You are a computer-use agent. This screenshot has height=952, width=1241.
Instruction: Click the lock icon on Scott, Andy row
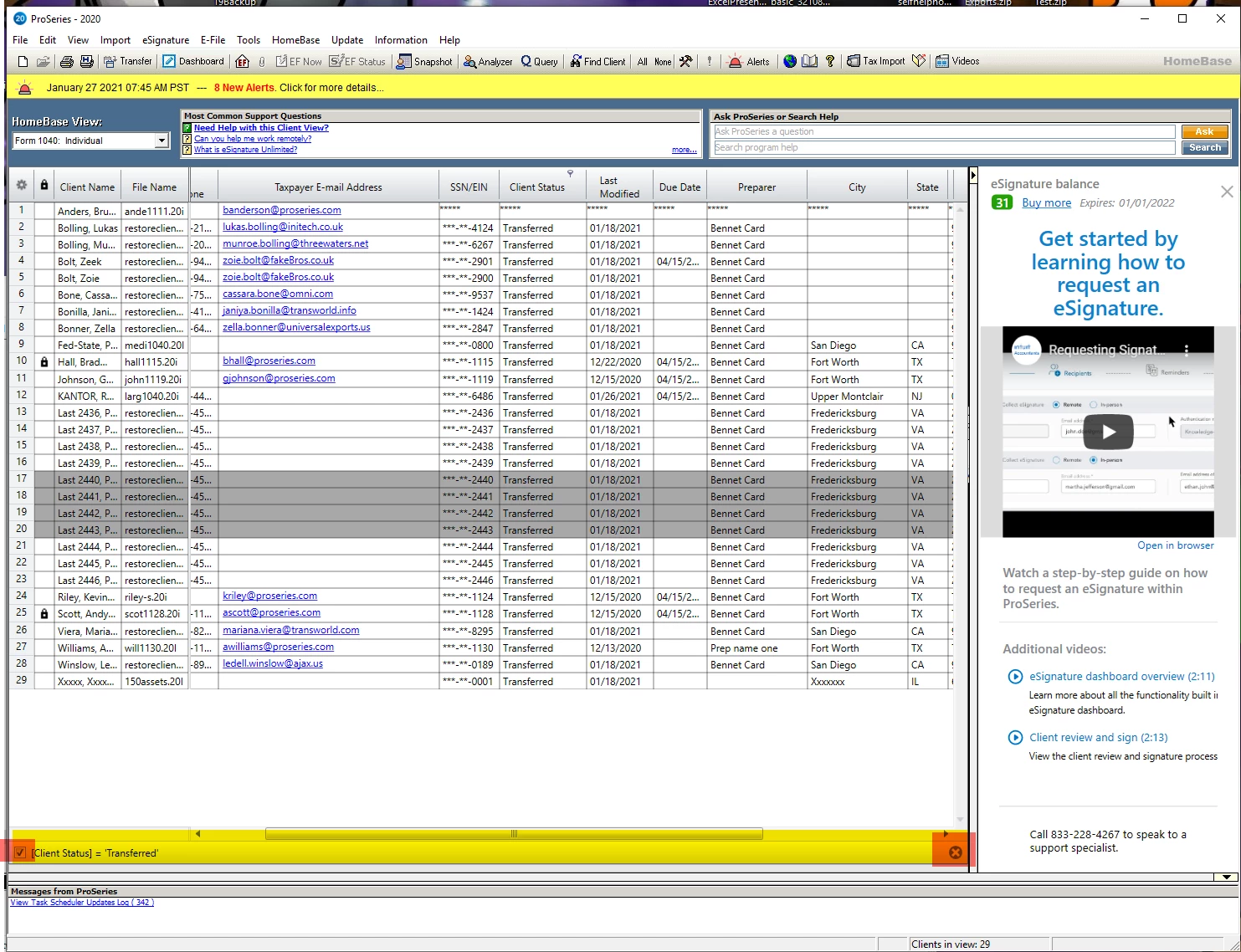pos(44,613)
